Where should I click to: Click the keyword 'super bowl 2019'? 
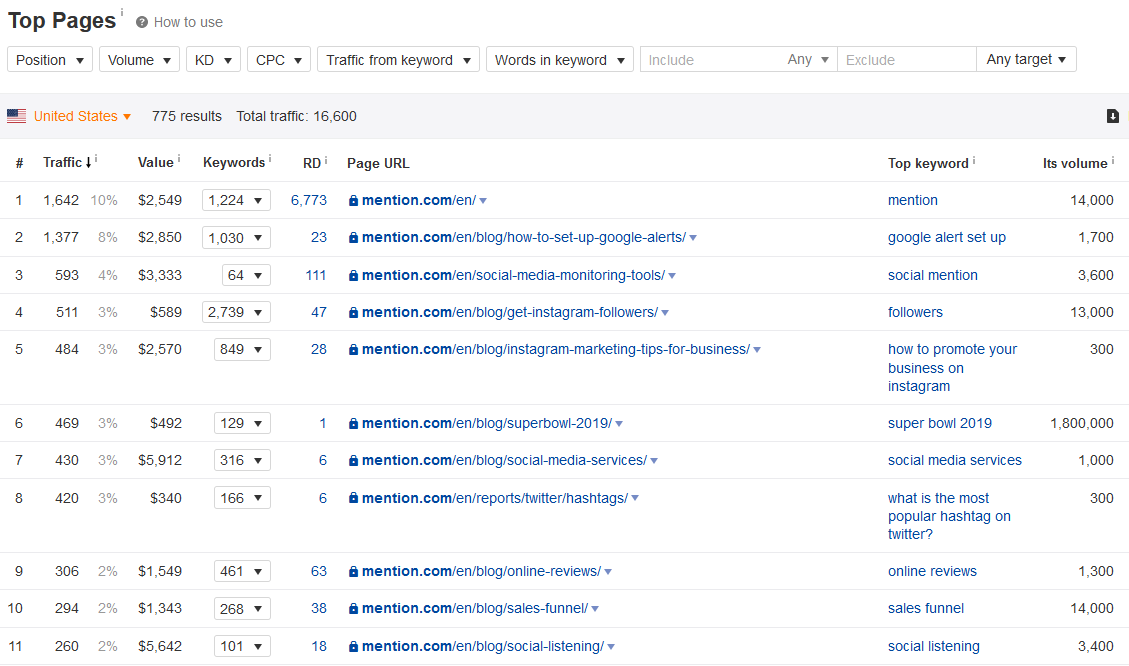tap(940, 423)
